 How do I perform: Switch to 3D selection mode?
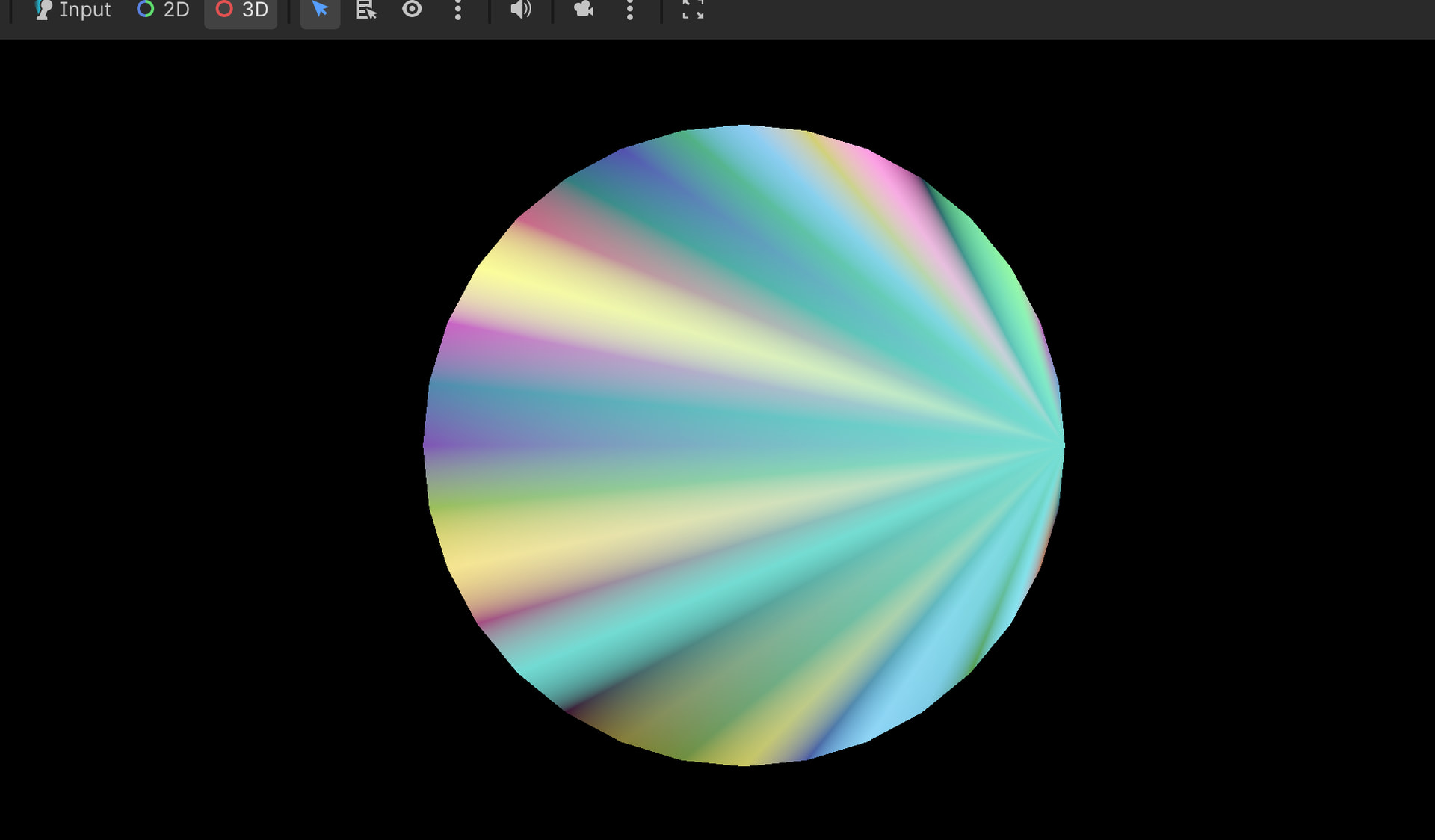point(241,10)
